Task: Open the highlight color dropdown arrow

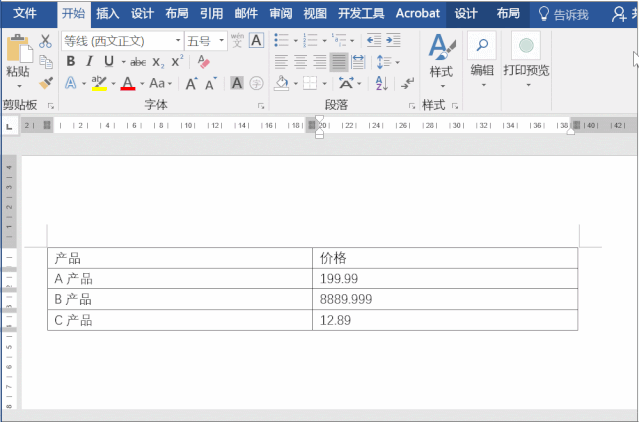Action: tap(113, 84)
